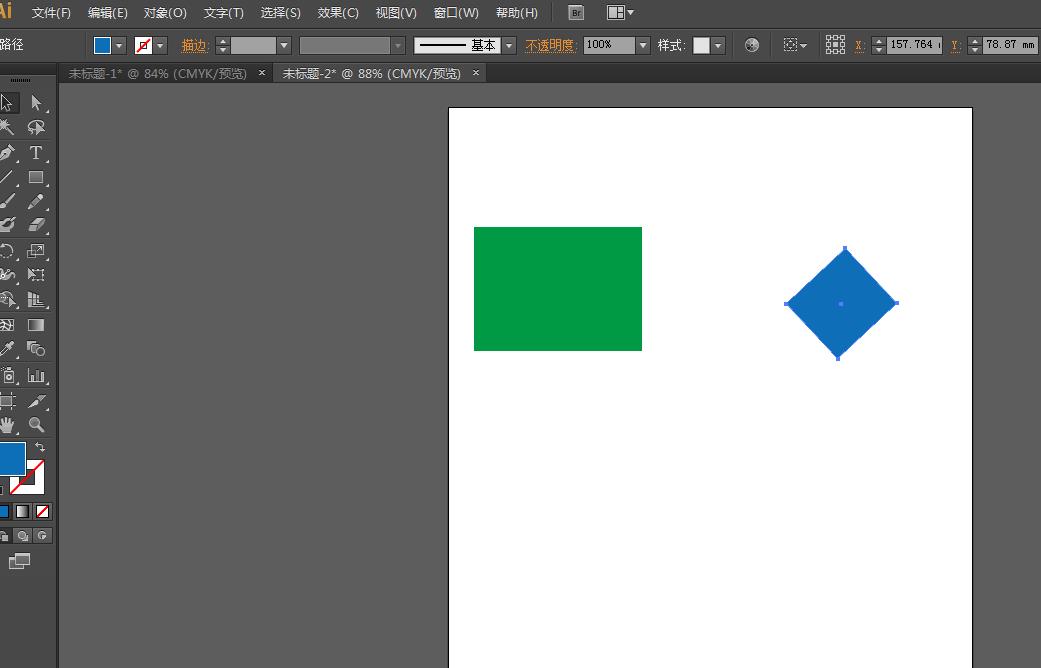Open the 帮助(H) menu
The height and width of the screenshot is (668, 1041).
click(x=517, y=13)
